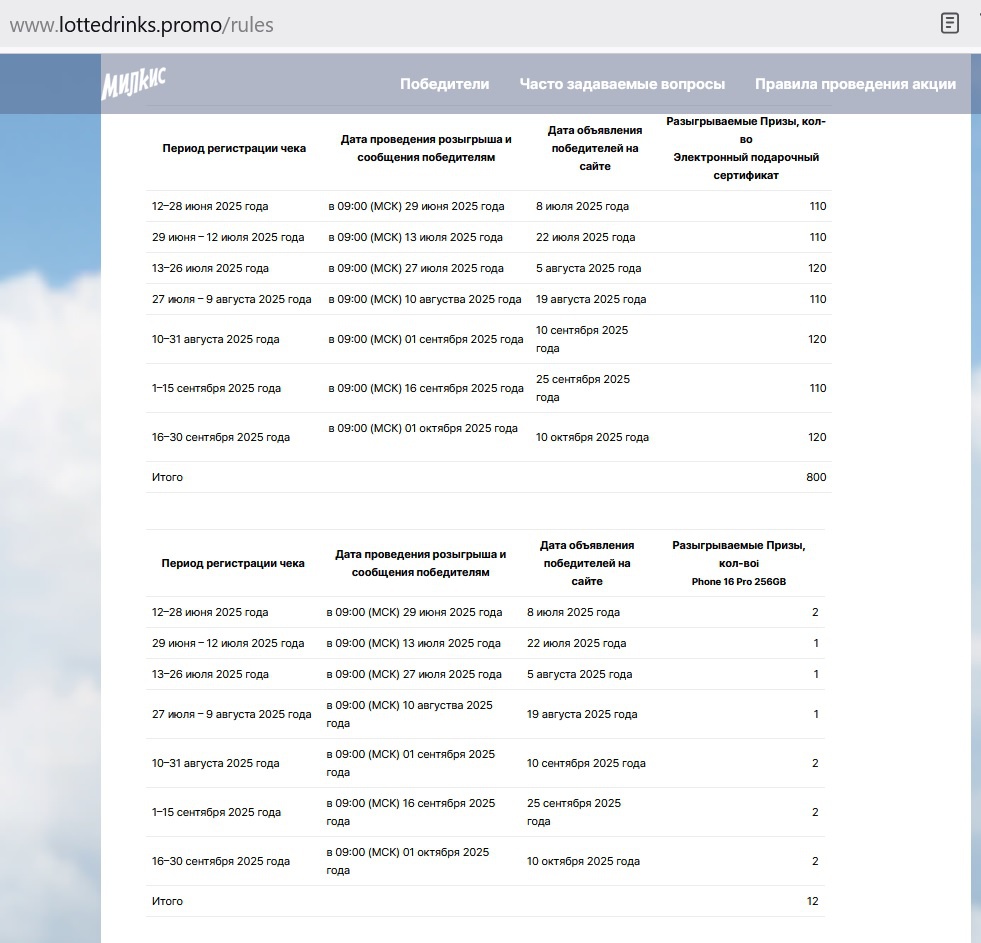
Task: Open Часто задаваемые вопросы section
Action: [622, 84]
